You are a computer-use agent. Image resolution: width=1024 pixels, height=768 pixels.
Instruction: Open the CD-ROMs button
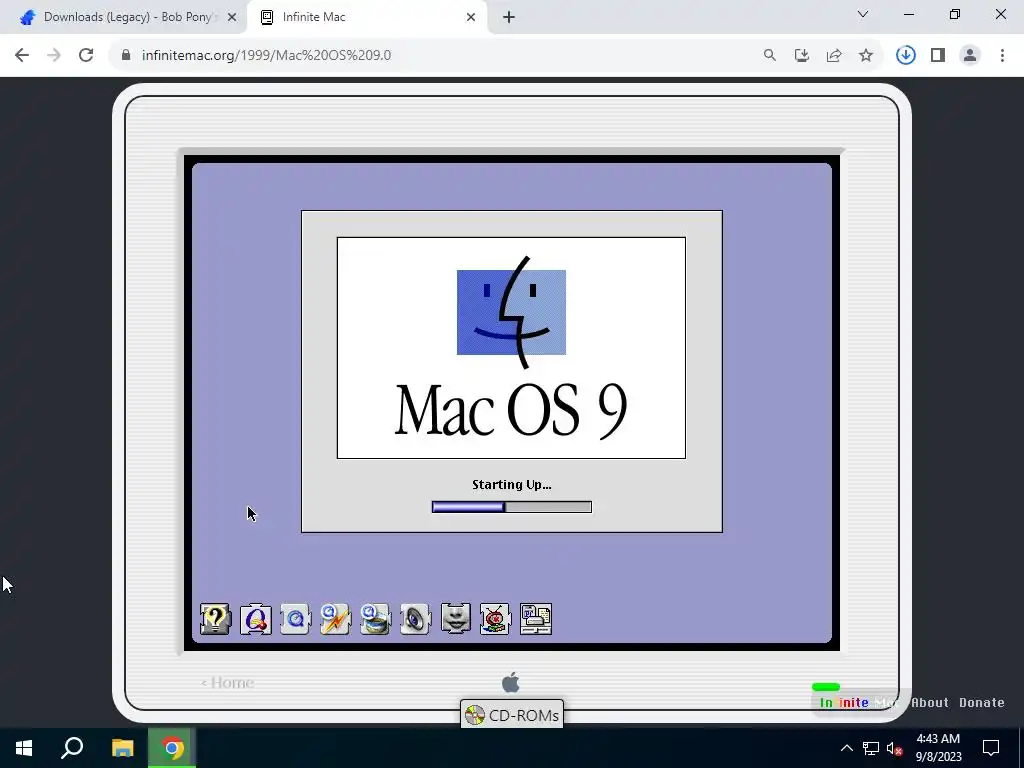click(512, 715)
